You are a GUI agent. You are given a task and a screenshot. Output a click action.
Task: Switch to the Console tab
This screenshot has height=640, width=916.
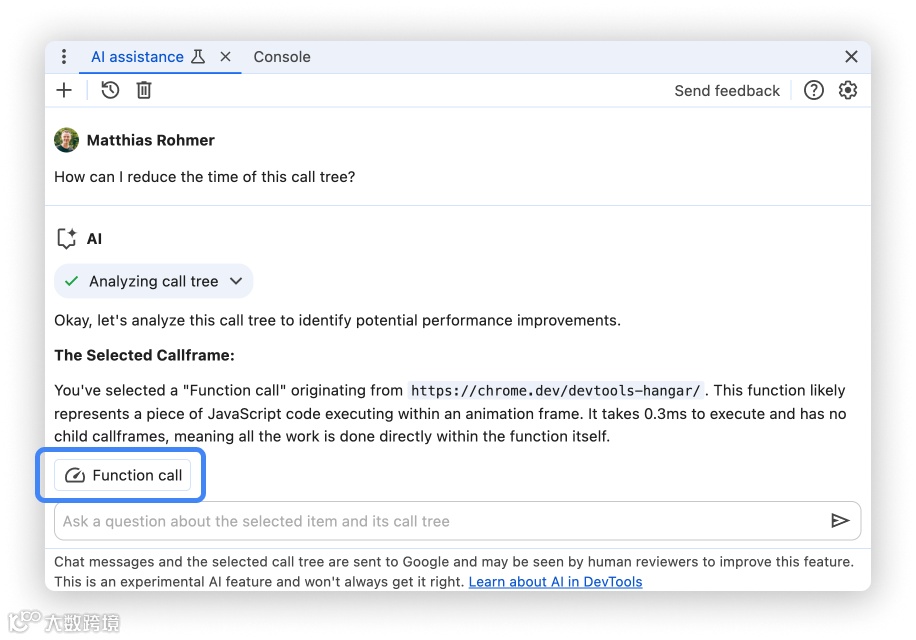tap(282, 57)
